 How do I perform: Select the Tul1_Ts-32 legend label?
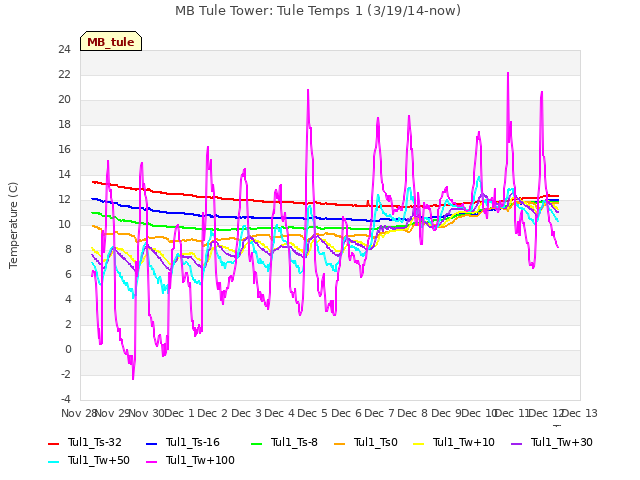pos(95,442)
